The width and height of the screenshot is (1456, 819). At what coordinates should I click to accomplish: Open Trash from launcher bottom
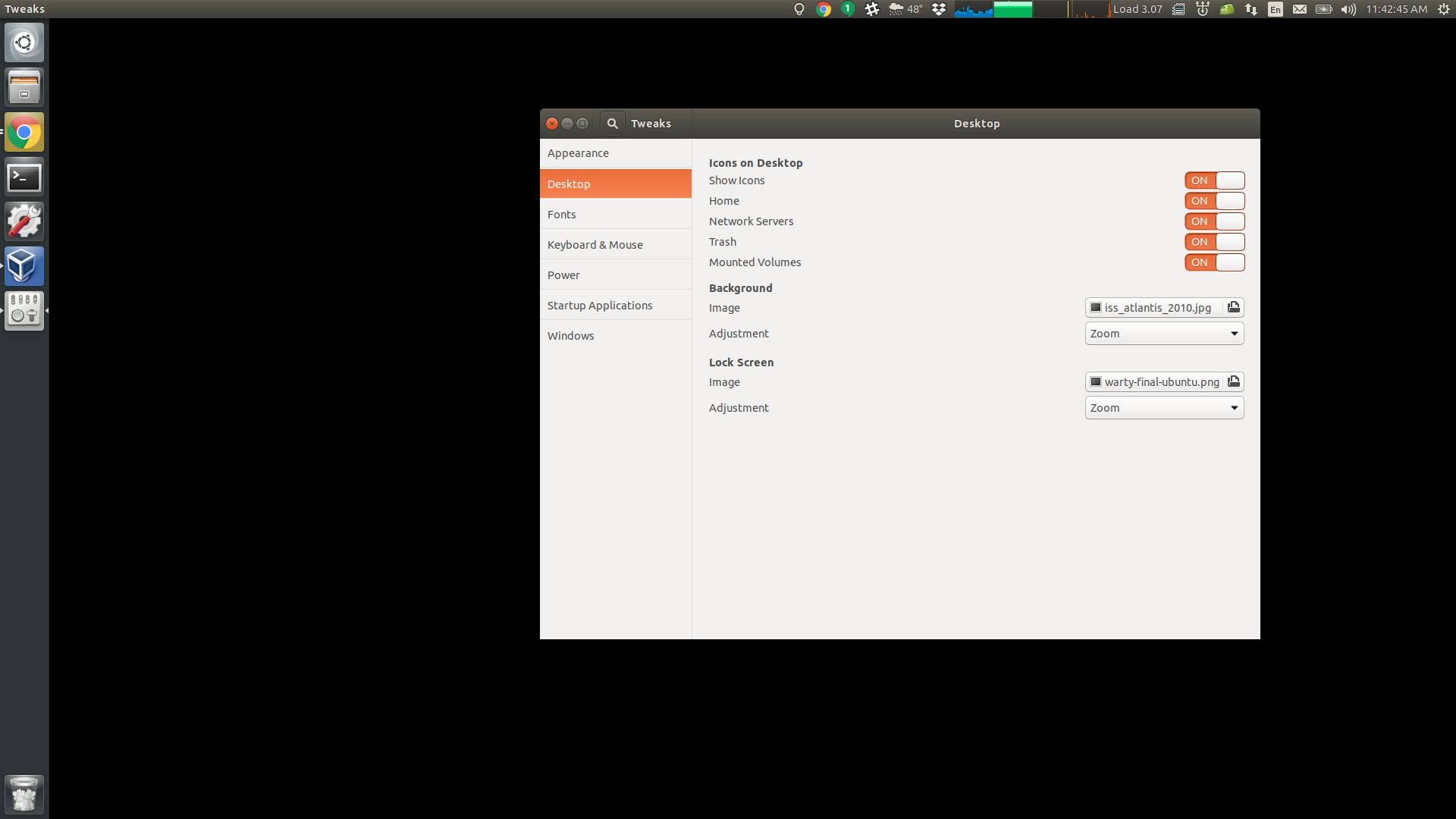24,794
